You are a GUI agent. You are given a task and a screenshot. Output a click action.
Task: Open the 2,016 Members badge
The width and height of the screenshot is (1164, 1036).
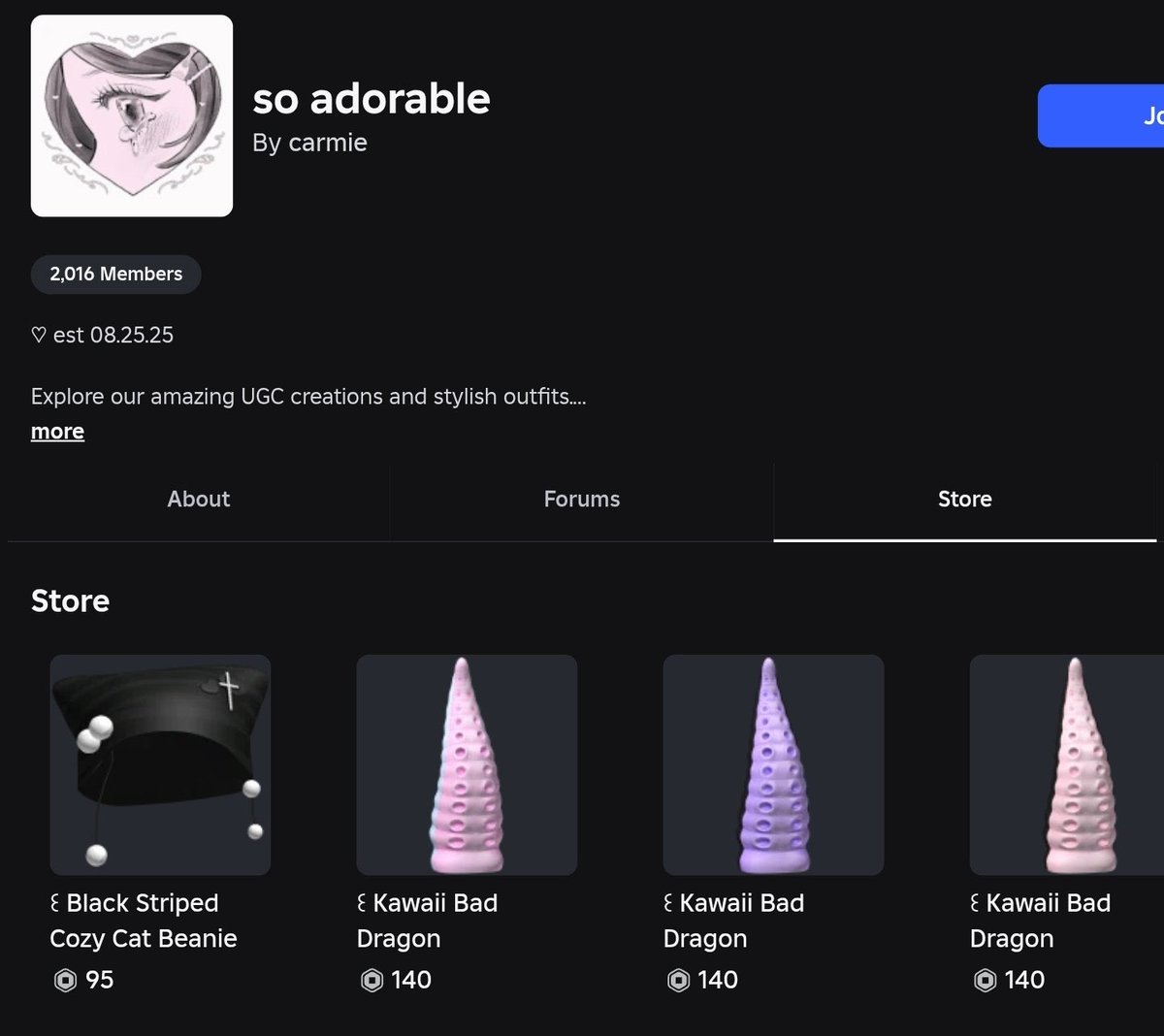tap(116, 275)
